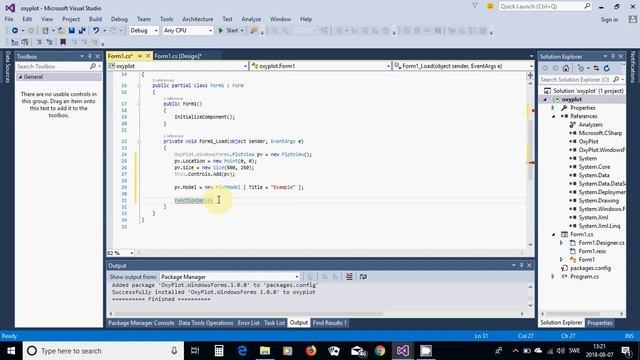
Task: Open Data Sources side tab
Action: 7,67
